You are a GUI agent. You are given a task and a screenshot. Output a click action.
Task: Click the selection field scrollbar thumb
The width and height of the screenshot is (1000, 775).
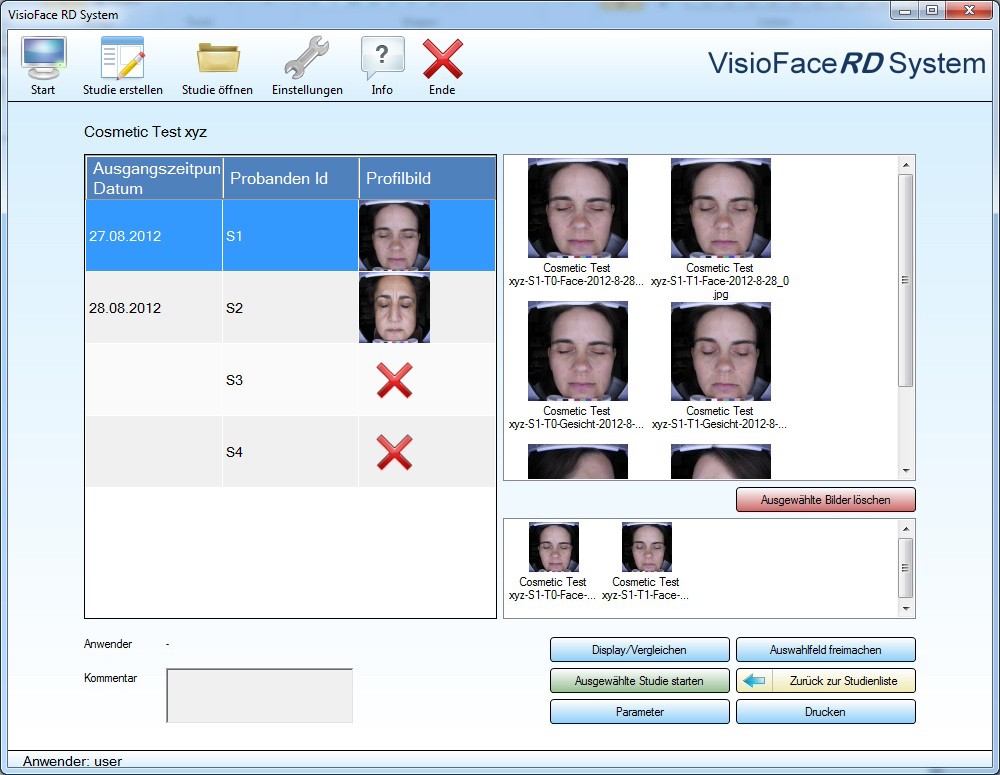[906, 568]
